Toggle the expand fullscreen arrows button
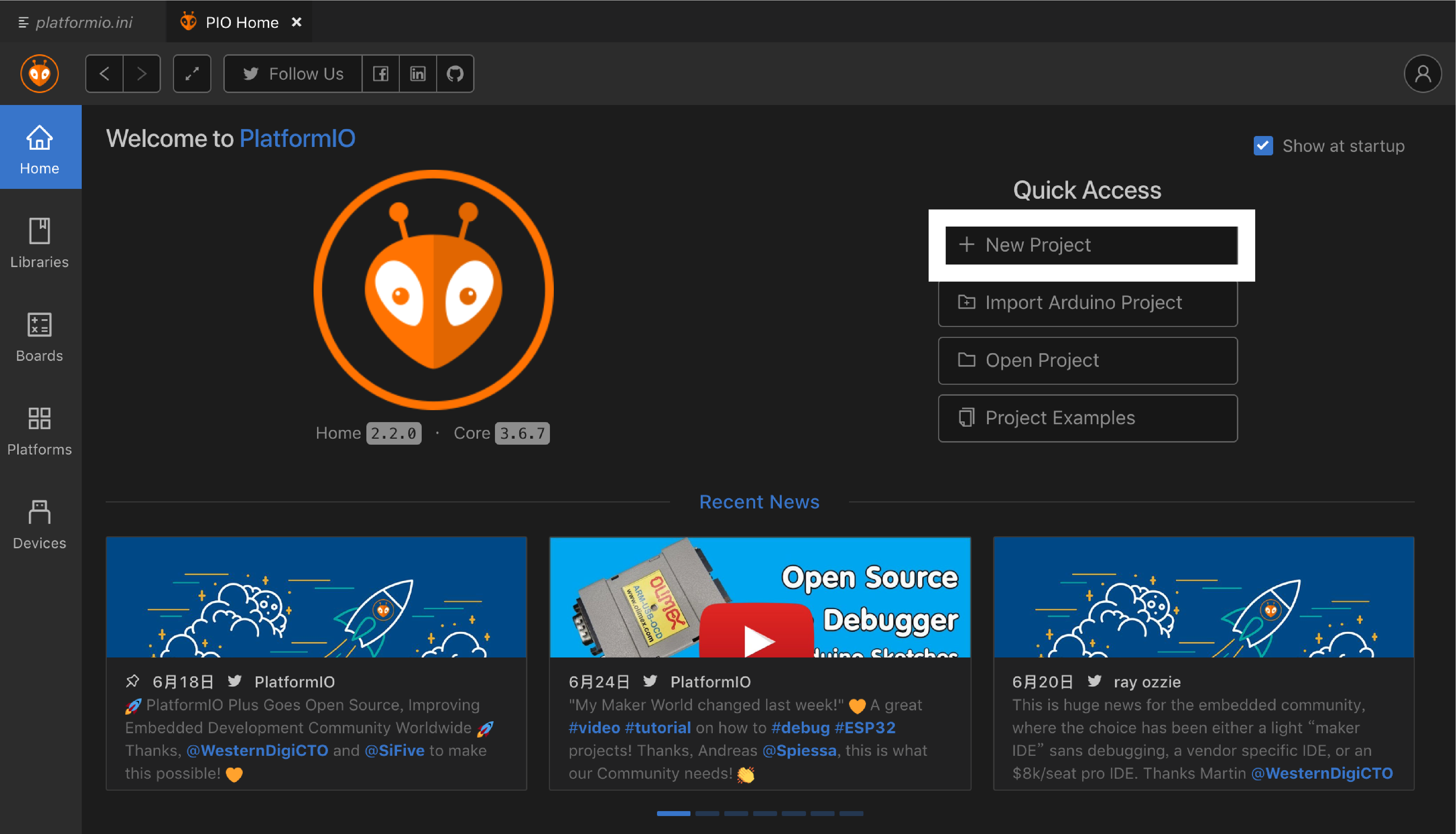Image resolution: width=1456 pixels, height=834 pixels. point(192,73)
